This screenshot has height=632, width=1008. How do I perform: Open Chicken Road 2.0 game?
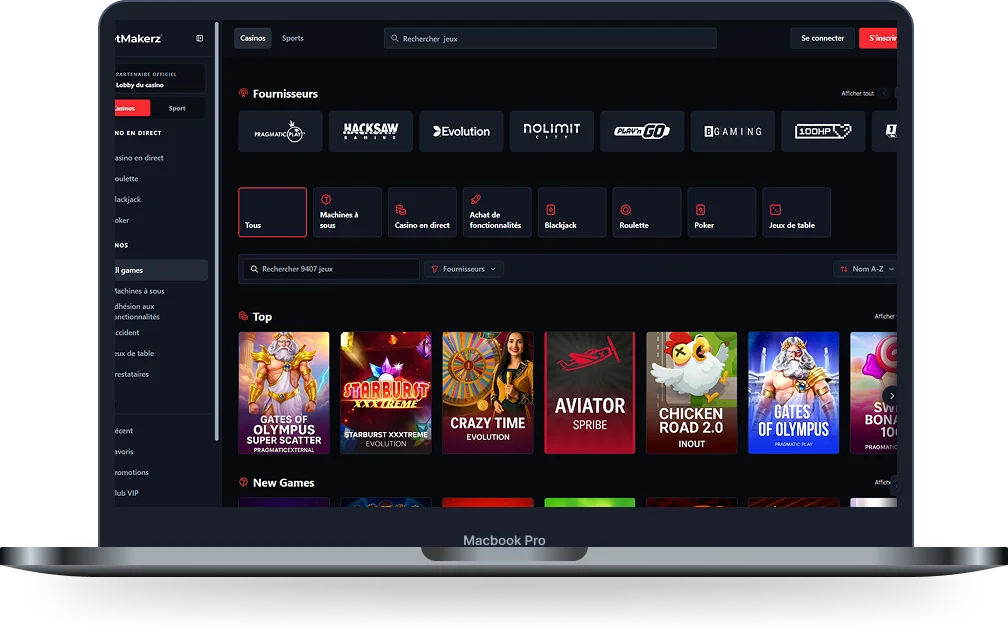click(692, 393)
